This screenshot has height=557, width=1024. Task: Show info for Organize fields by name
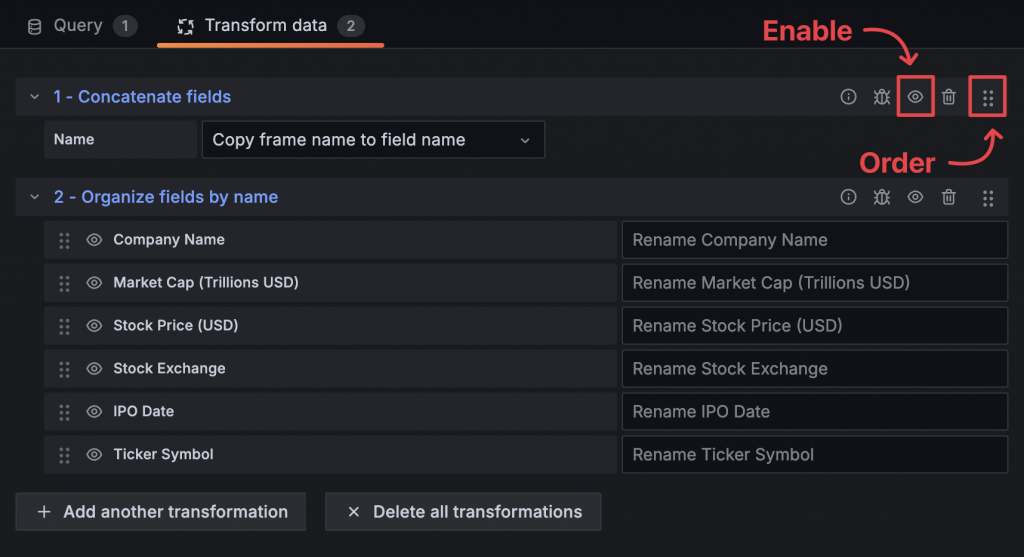tap(848, 197)
